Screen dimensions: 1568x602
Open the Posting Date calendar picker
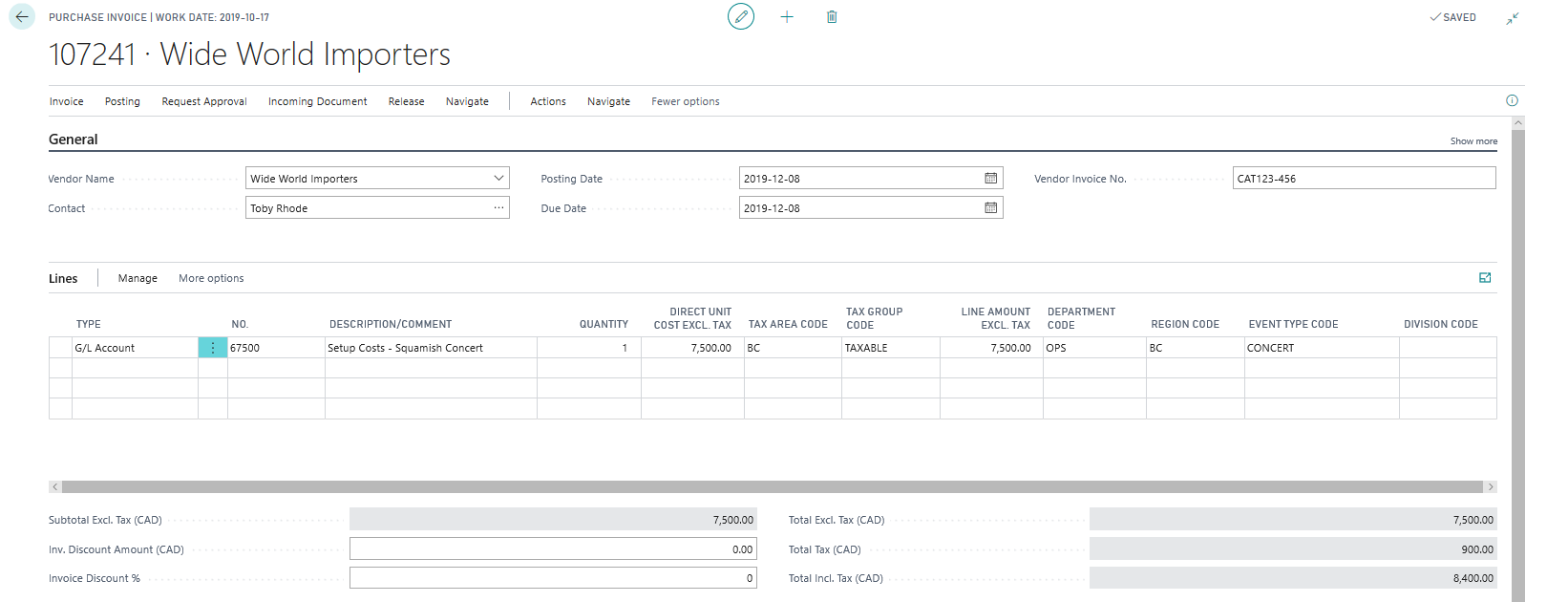(x=990, y=179)
